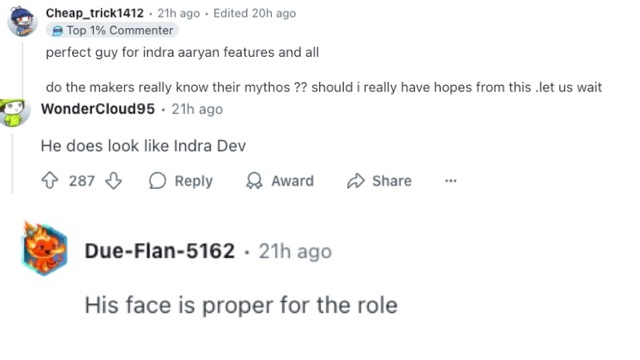The height and width of the screenshot is (360, 640).
Task: Collapse thread line under Cheap_trick1412's avatar
Action: point(22,67)
